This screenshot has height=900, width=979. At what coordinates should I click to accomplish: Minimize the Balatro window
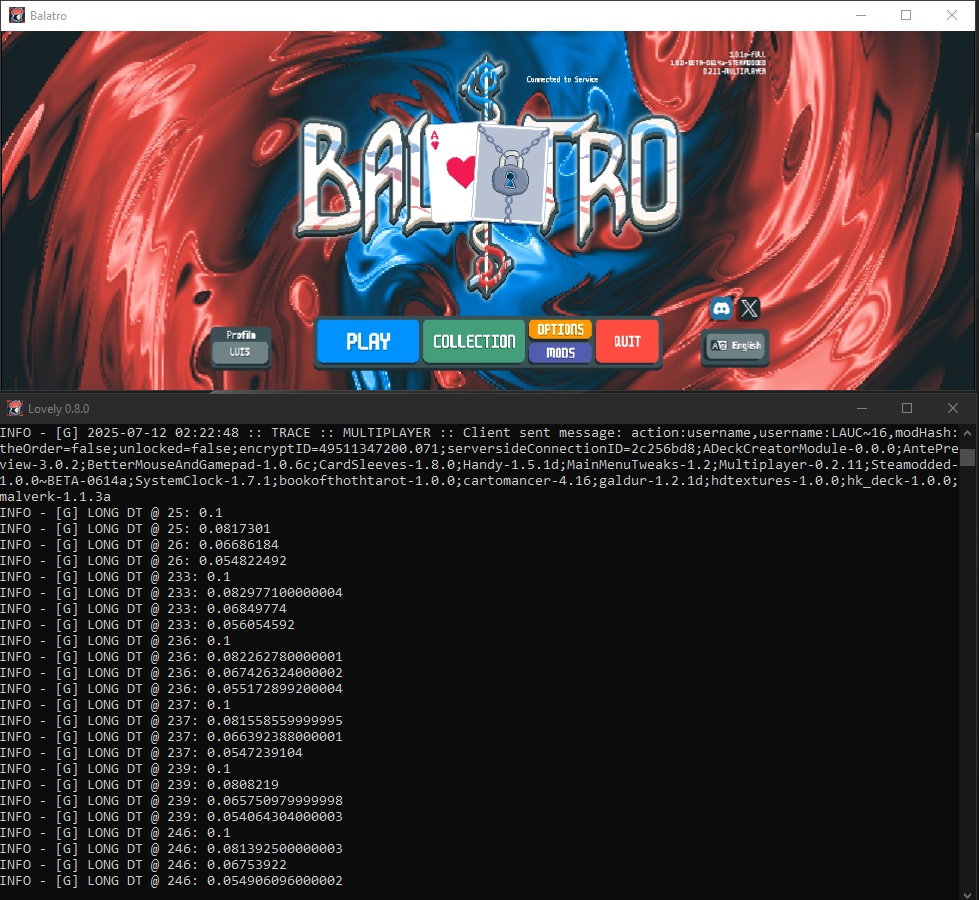pos(861,15)
